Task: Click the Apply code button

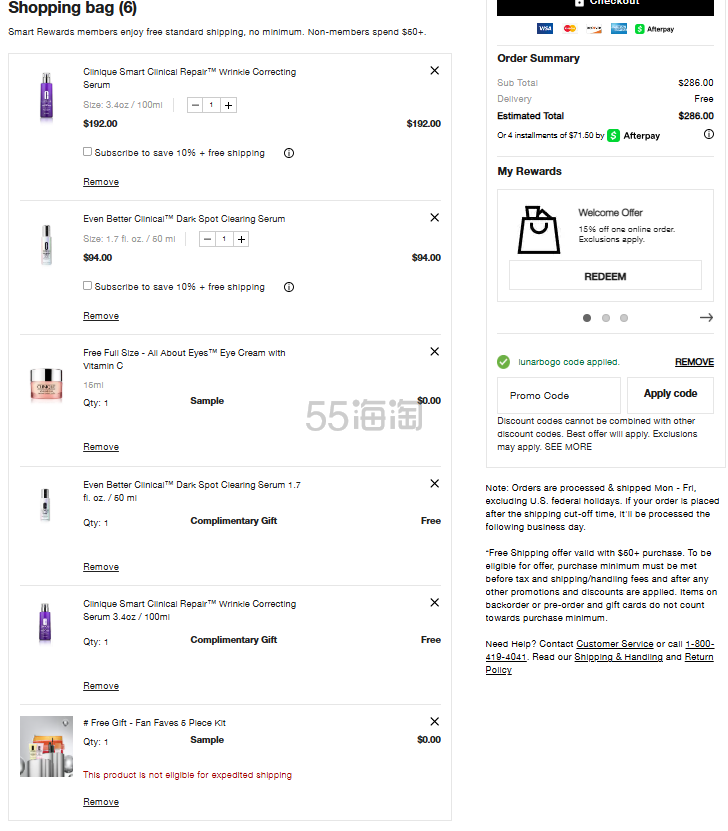Action: coord(670,394)
